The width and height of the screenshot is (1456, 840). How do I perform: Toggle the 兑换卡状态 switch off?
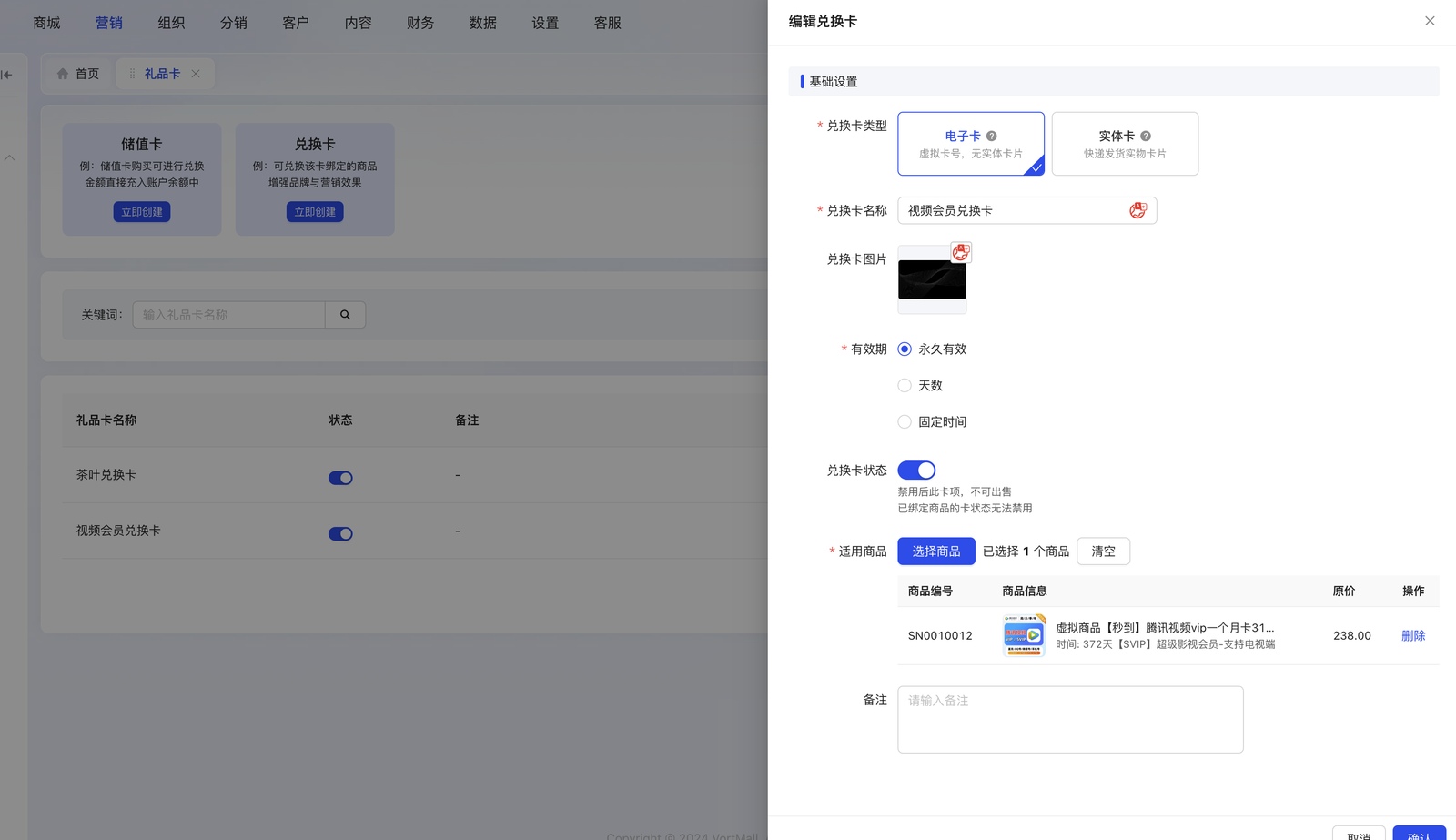pyautogui.click(x=916, y=471)
